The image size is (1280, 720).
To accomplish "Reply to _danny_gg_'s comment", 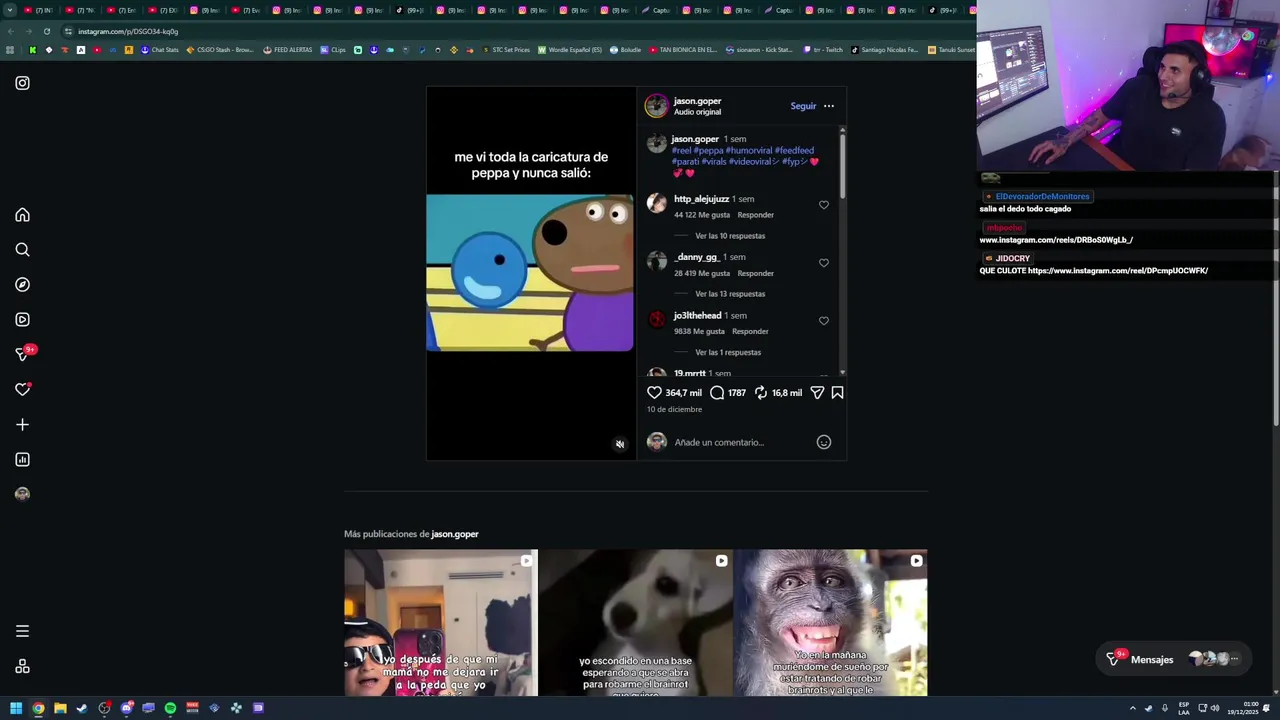I will [756, 273].
